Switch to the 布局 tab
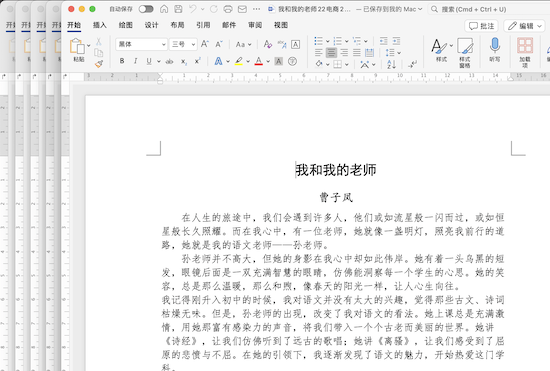Image resolution: width=550 pixels, height=371 pixels. click(x=177, y=25)
